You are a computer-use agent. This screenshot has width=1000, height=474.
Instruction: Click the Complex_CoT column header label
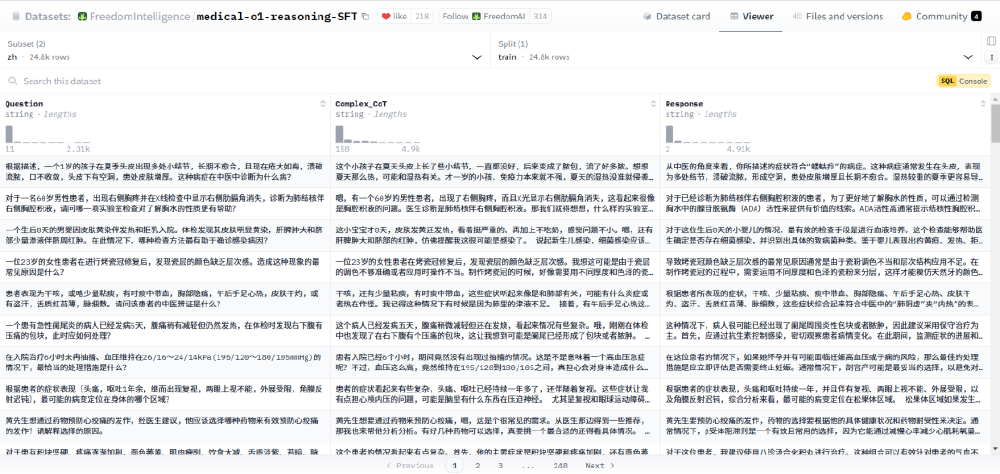tap(361, 104)
